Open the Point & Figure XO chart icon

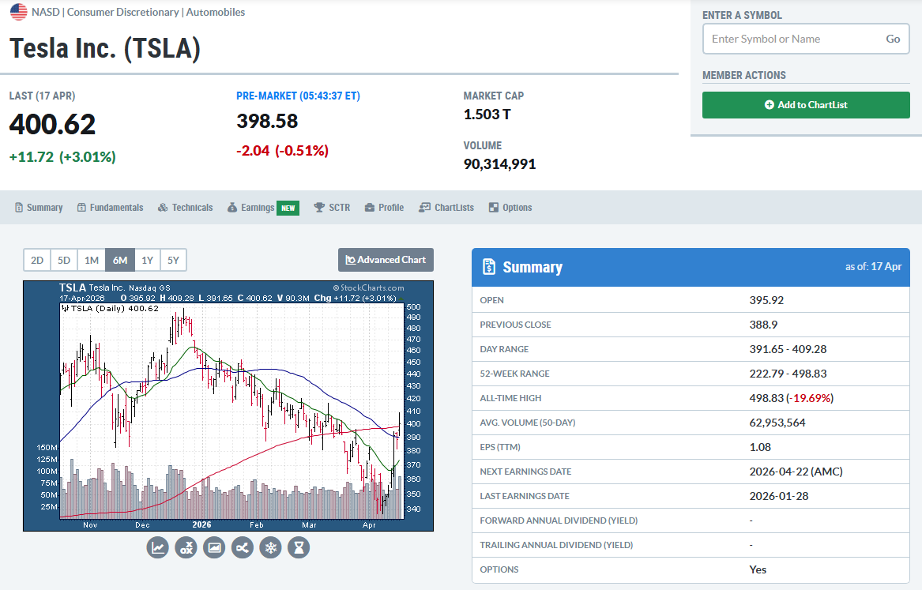[186, 548]
